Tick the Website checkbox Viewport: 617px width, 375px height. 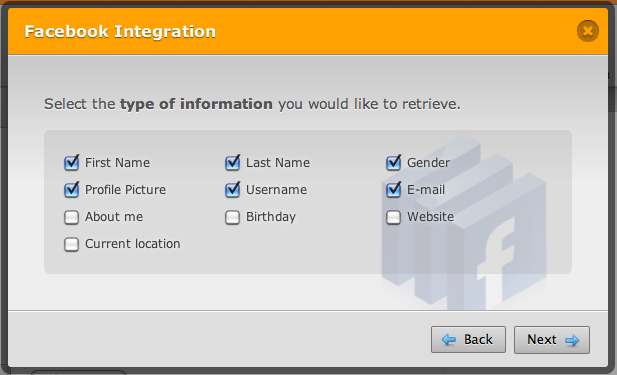pyautogui.click(x=393, y=217)
